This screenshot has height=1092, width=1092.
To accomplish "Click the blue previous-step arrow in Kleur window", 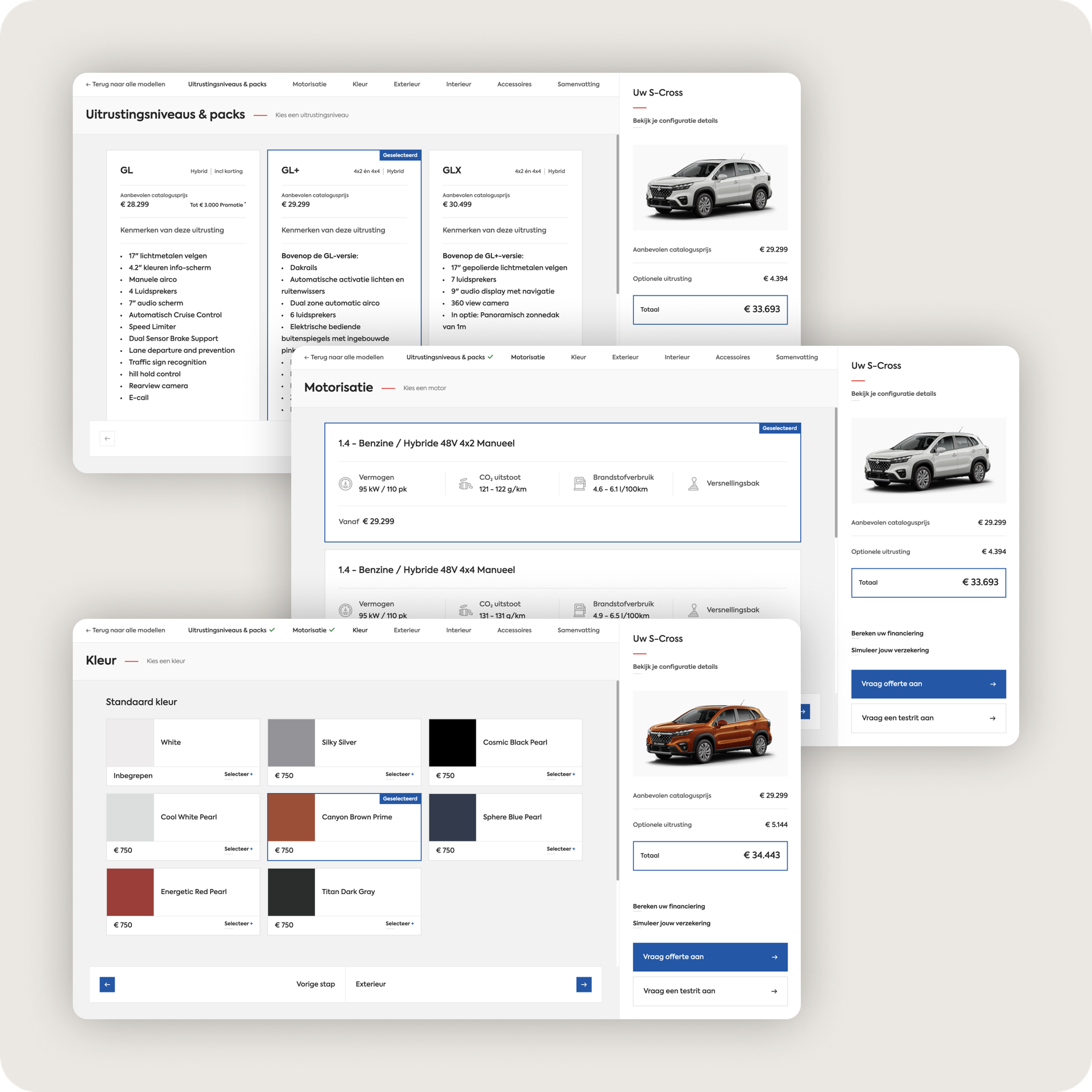I will coord(107,985).
